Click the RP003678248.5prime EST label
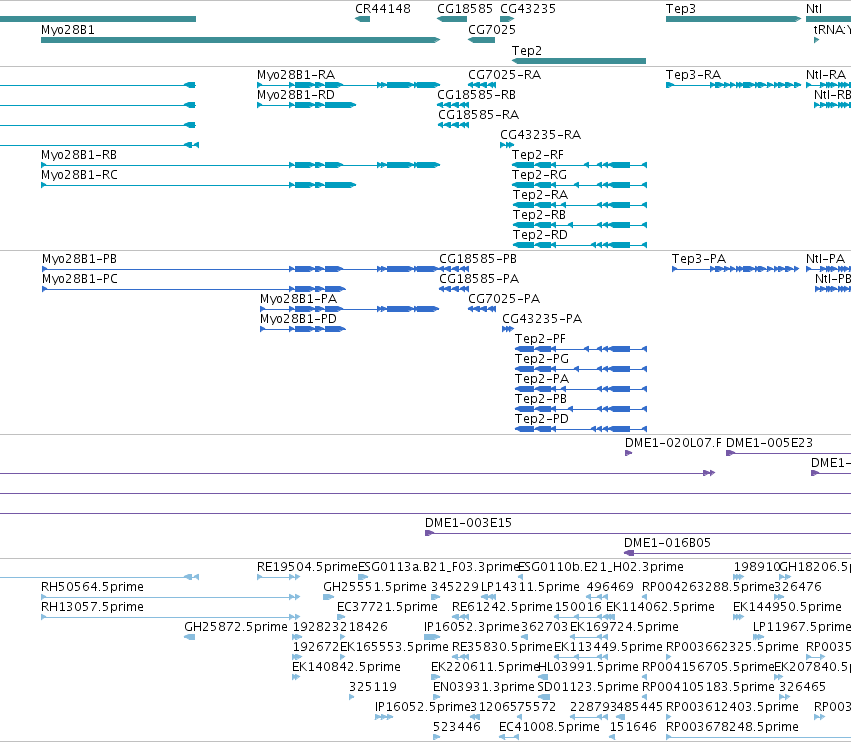 click(732, 727)
